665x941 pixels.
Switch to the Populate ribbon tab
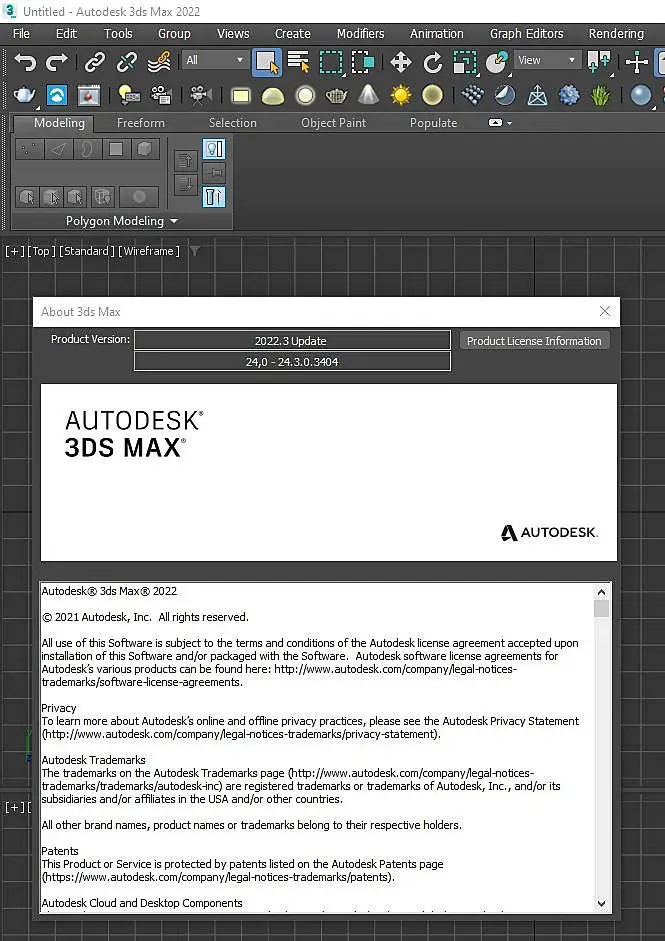coord(433,123)
